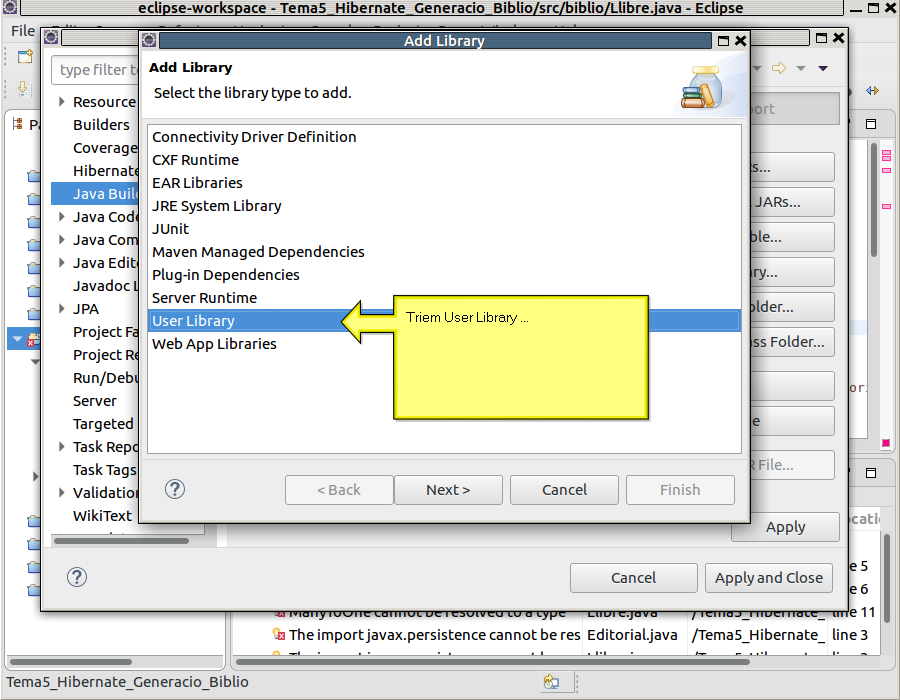Image resolution: width=900 pixels, height=700 pixels.
Task: Expand the JPA tree node
Action: [x=62, y=309]
